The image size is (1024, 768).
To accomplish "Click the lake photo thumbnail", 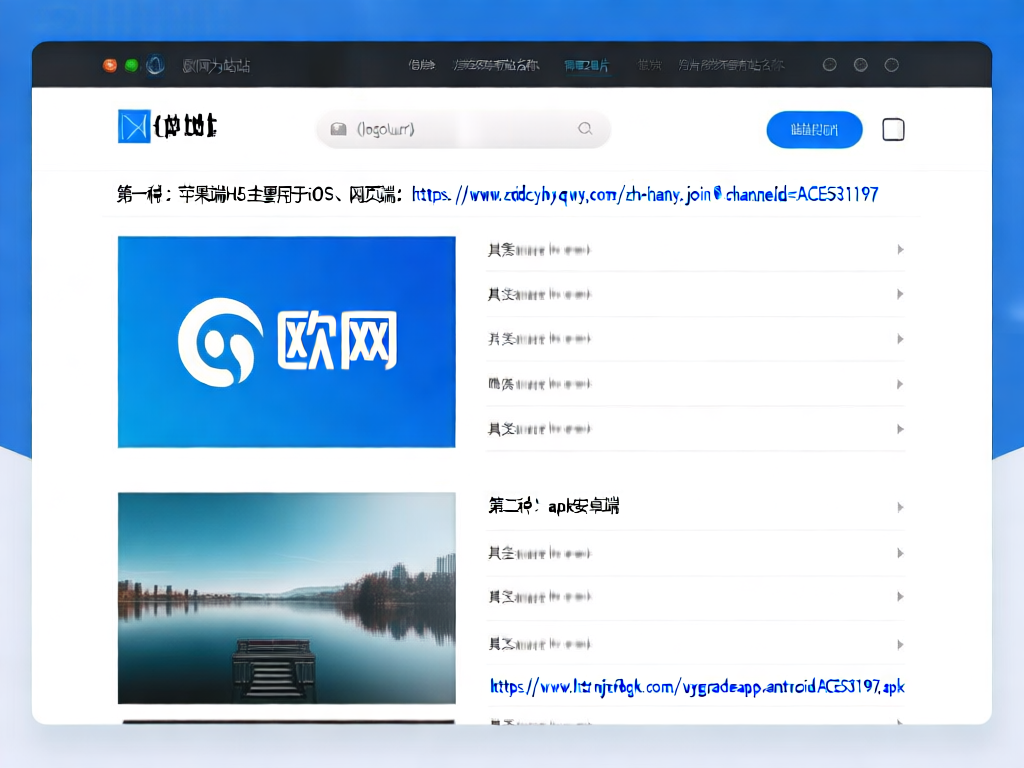I will (x=286, y=597).
